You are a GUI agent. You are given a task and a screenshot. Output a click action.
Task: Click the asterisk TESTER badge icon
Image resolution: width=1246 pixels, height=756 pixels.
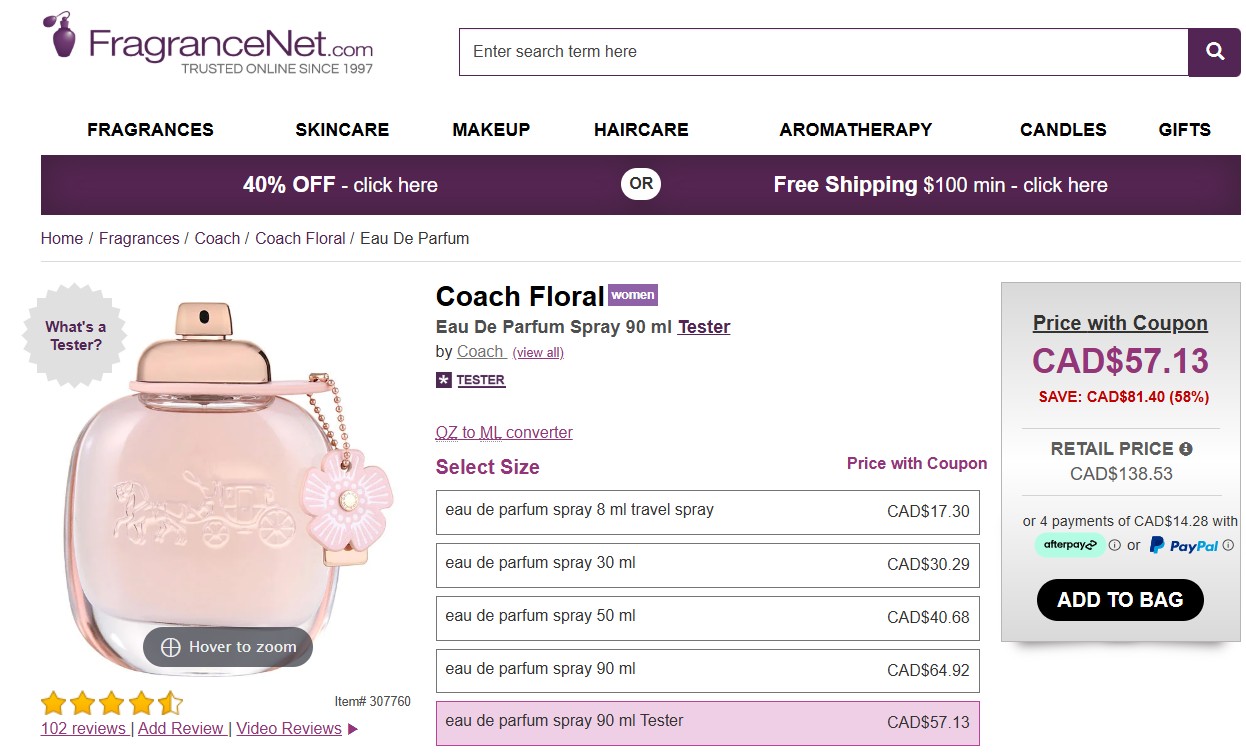(443, 379)
